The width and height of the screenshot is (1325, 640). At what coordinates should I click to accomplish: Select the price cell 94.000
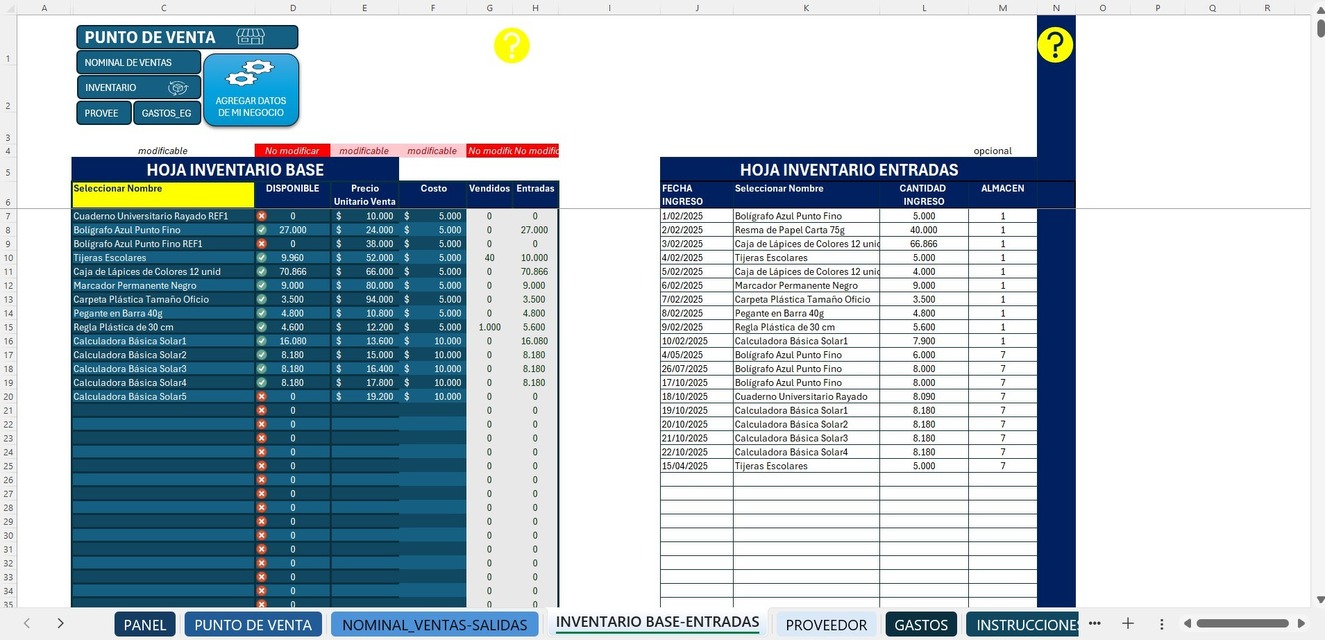point(364,299)
